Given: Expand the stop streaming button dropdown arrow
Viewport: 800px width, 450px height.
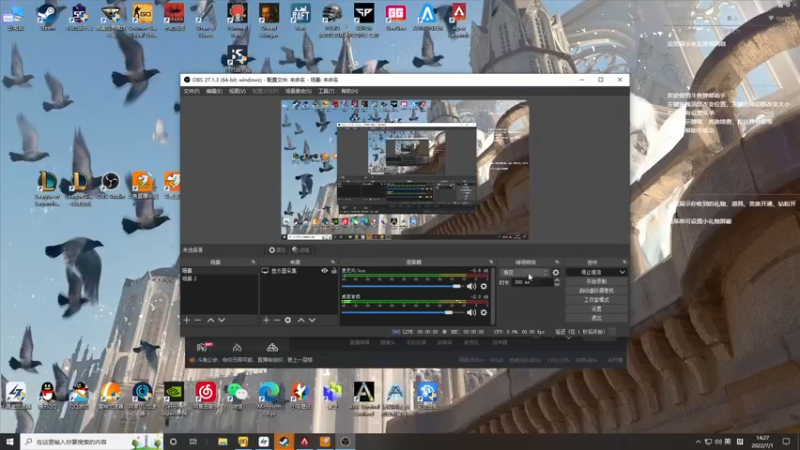Looking at the screenshot, I should 622,272.
